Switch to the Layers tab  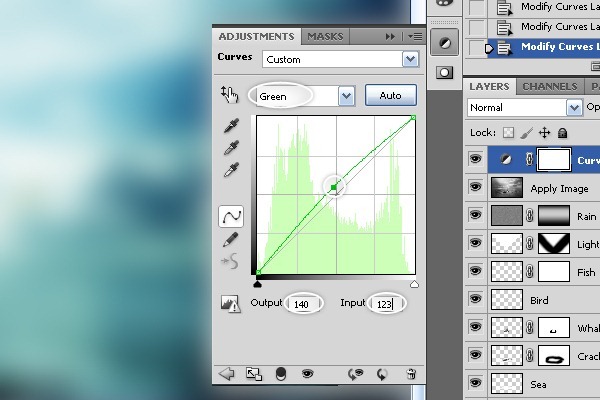(x=489, y=87)
